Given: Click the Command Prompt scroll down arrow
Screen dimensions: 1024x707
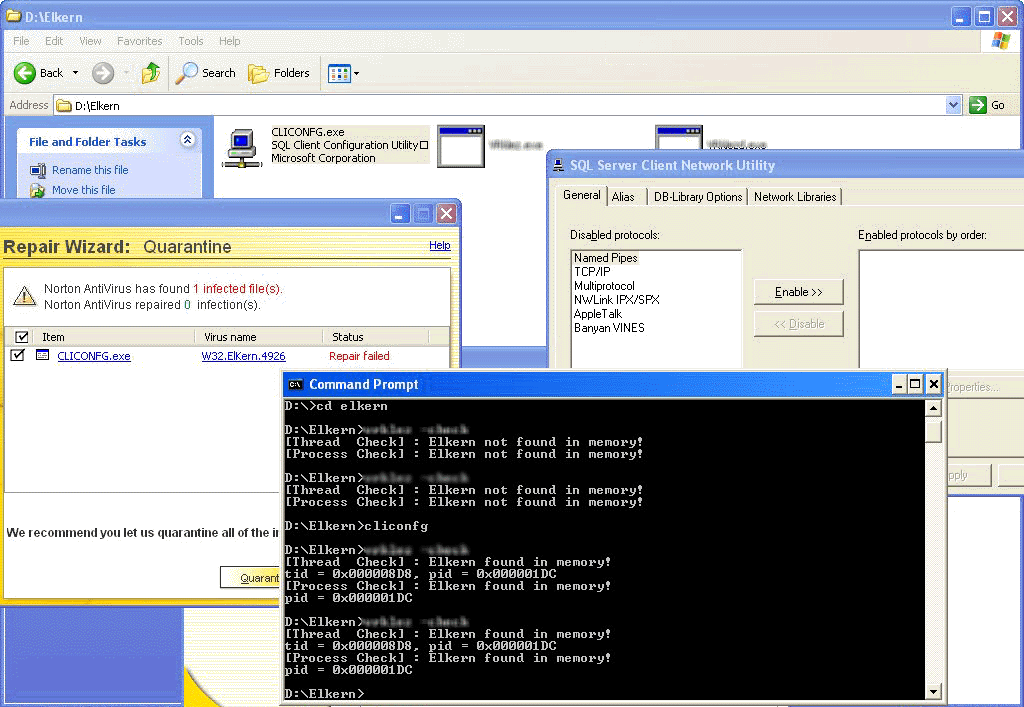Looking at the screenshot, I should [x=934, y=691].
